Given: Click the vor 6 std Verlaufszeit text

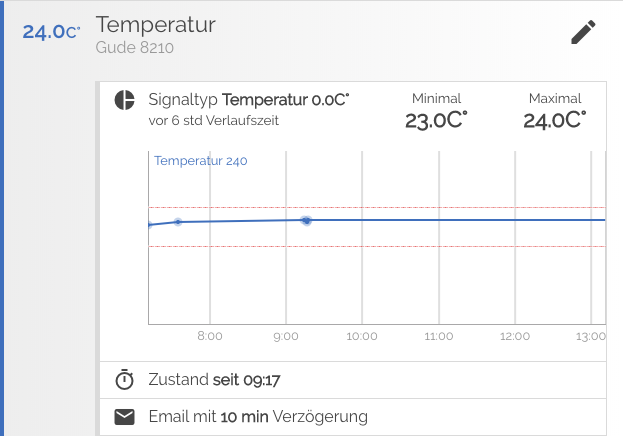Looking at the screenshot, I should click(212, 120).
